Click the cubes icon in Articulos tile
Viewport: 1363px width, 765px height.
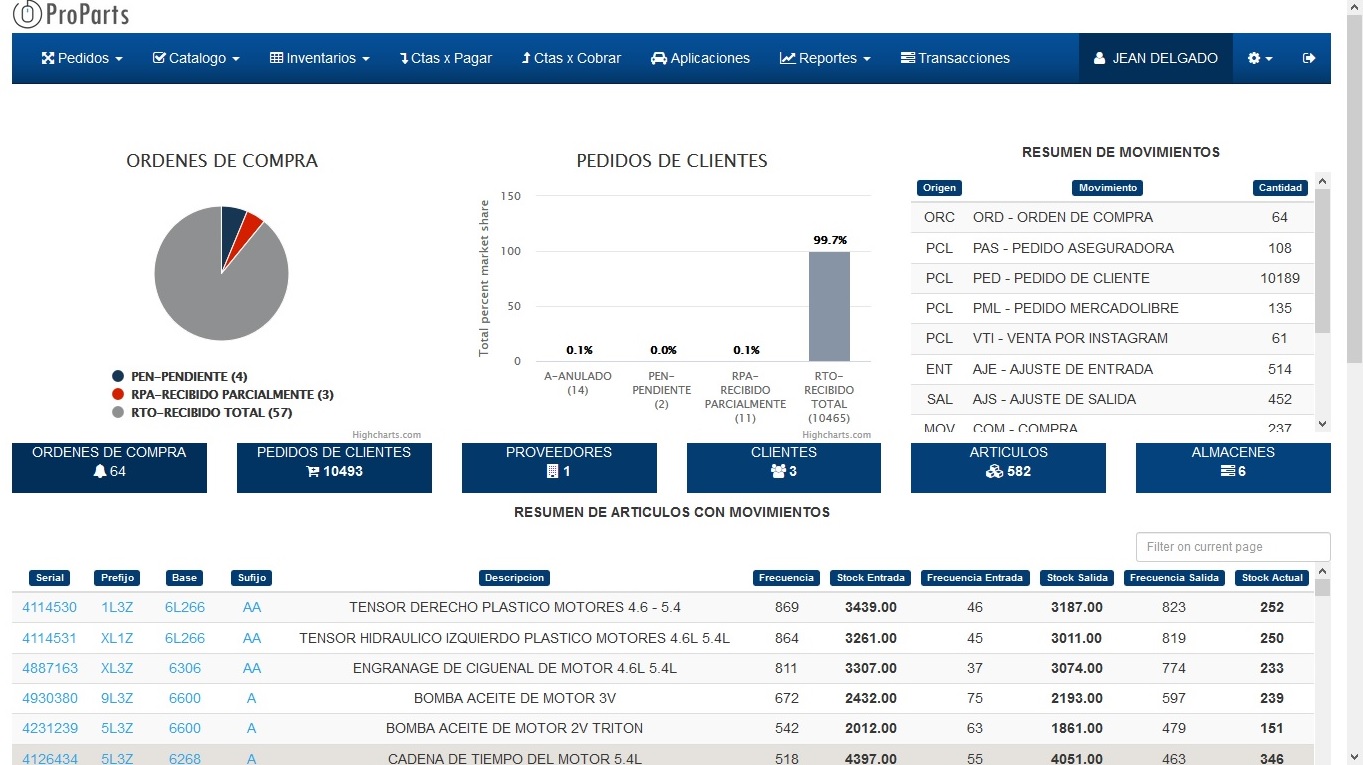click(994, 471)
